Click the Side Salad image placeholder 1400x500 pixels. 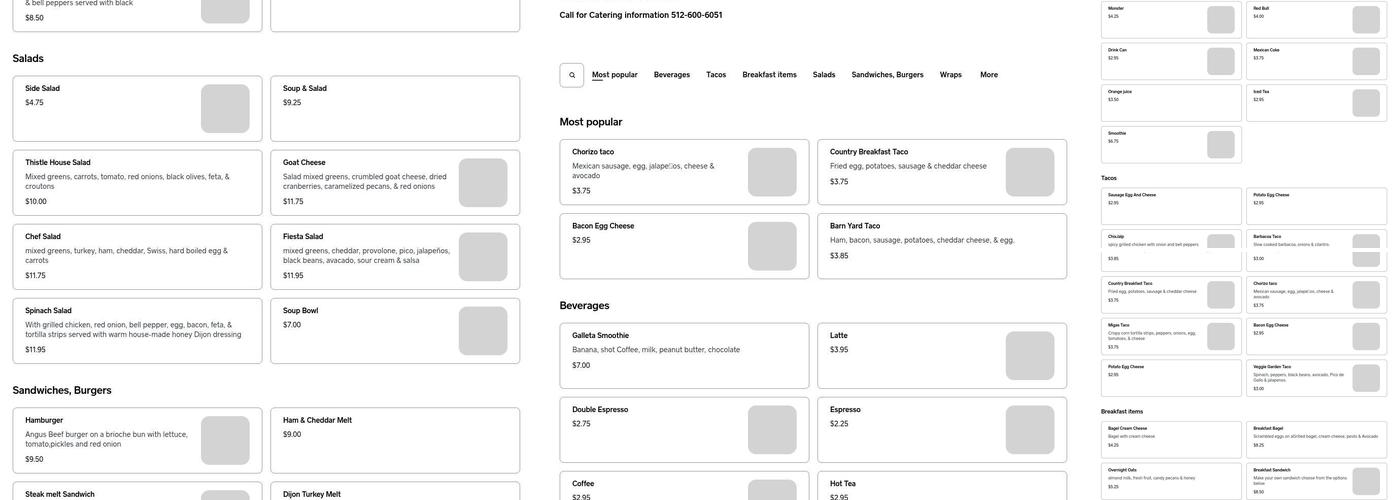[x=225, y=108]
